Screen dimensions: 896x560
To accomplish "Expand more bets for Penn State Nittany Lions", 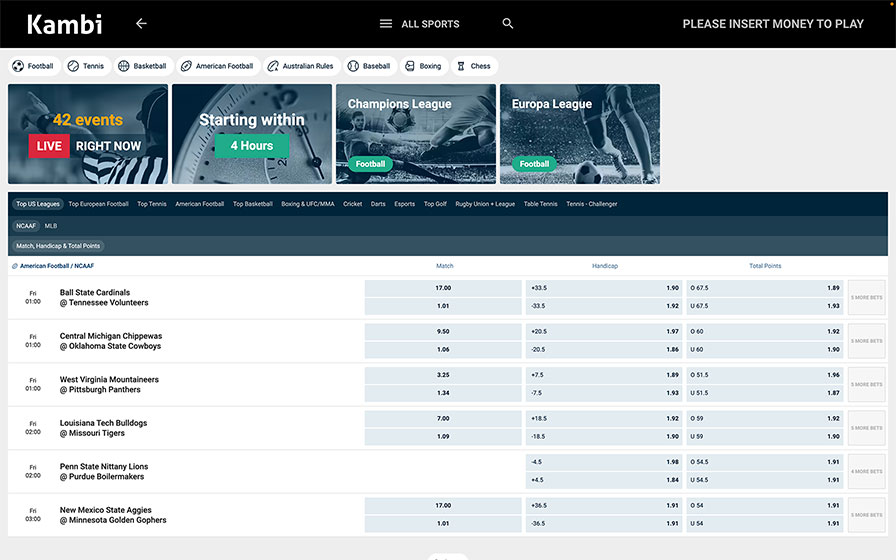I will tap(867, 471).
